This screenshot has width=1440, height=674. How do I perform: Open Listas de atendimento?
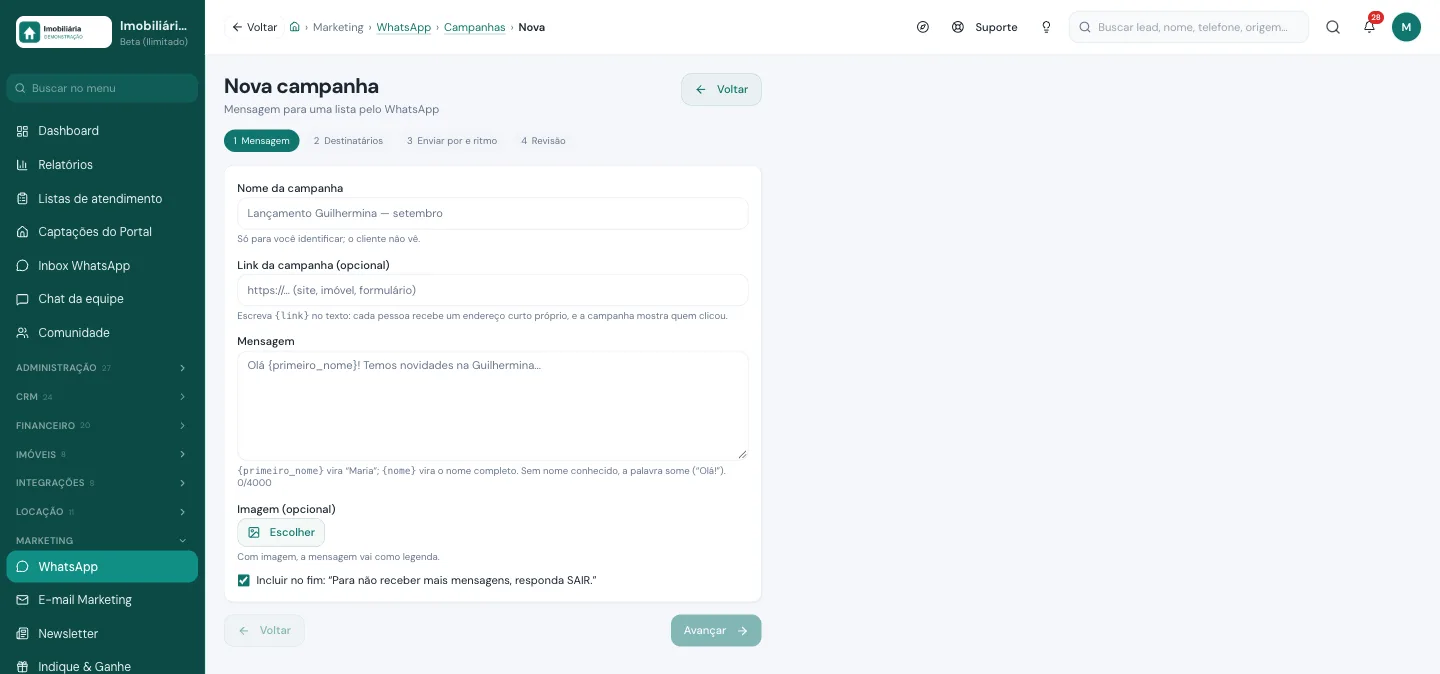[x=102, y=199]
